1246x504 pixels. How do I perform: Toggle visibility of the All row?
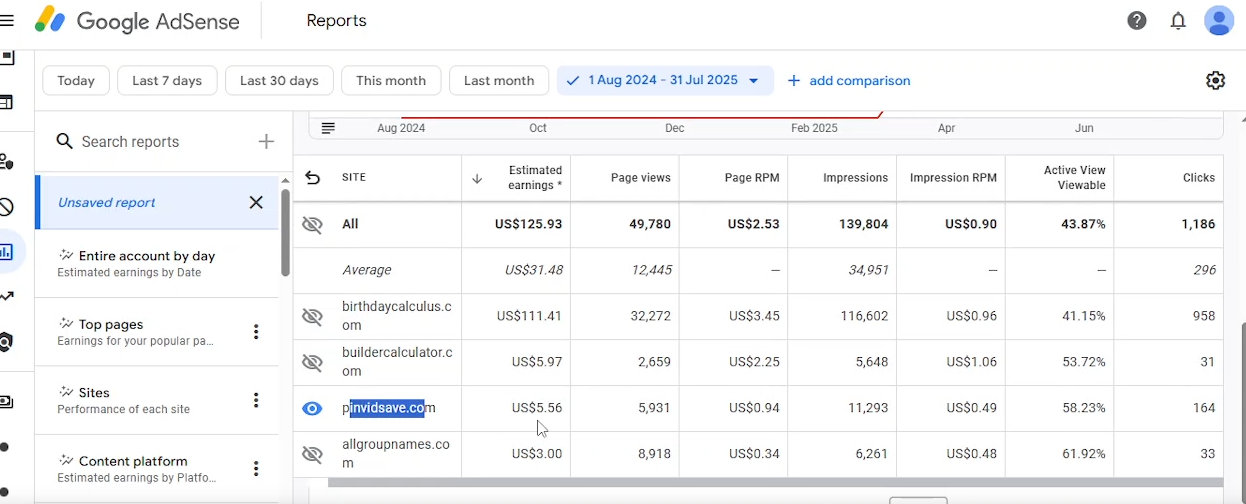(x=313, y=225)
